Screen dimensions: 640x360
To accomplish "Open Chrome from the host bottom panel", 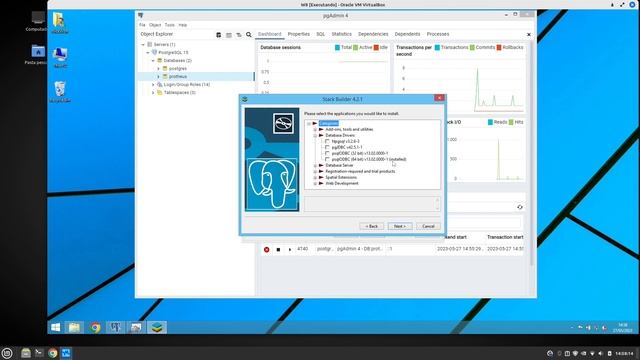I will click(x=52, y=353).
